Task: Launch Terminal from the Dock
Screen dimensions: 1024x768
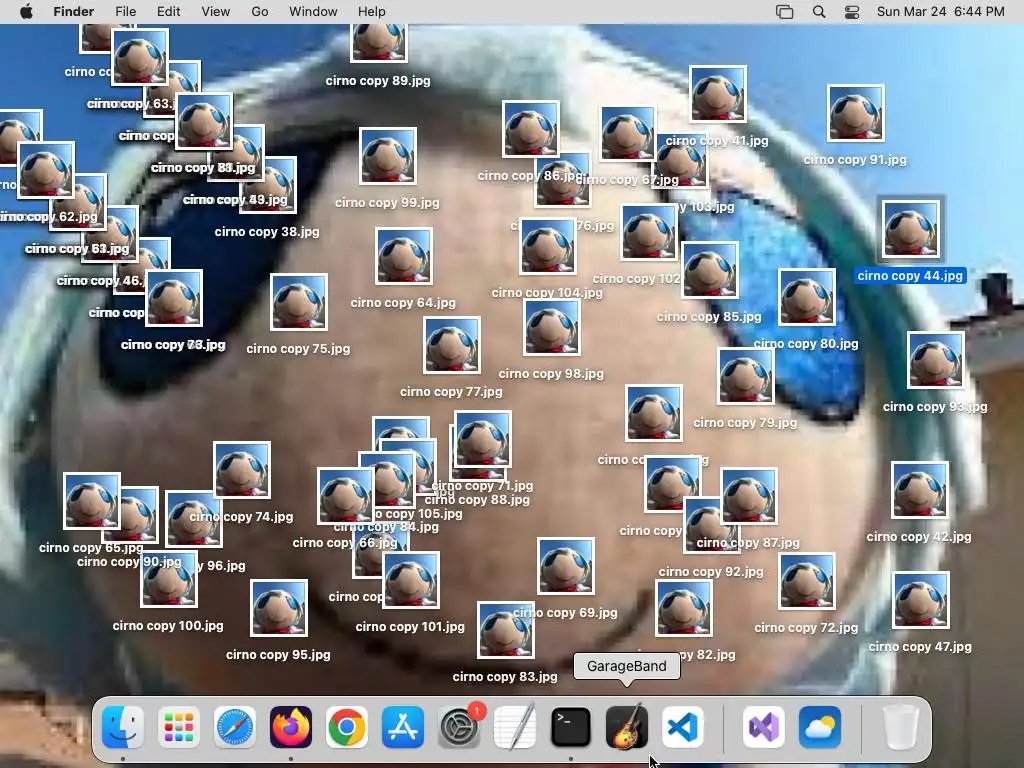Action: click(571, 727)
